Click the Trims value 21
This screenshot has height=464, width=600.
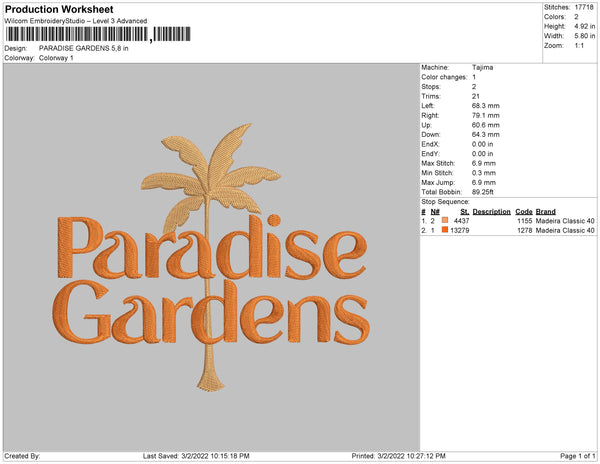tap(476, 96)
